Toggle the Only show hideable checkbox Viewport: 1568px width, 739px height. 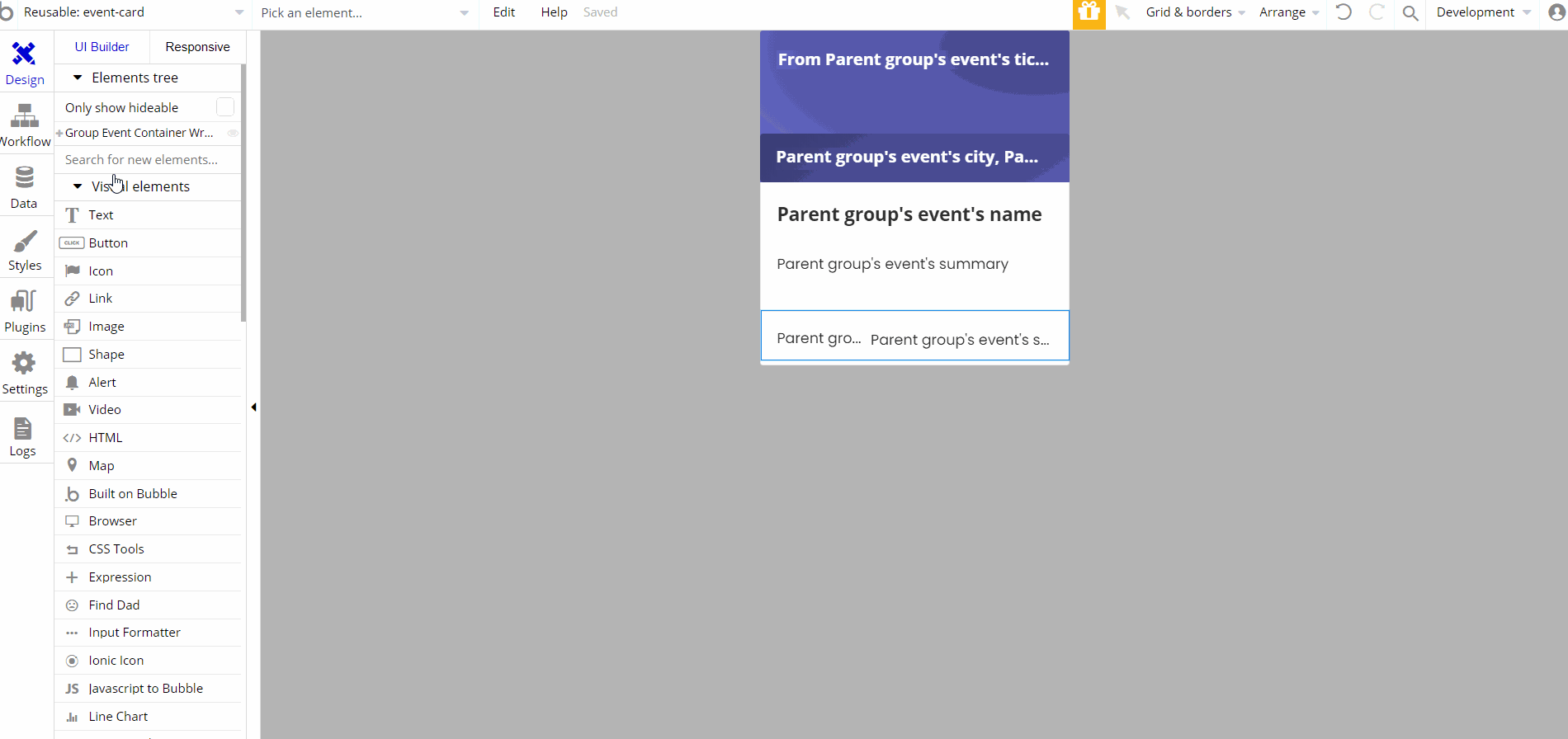click(225, 107)
